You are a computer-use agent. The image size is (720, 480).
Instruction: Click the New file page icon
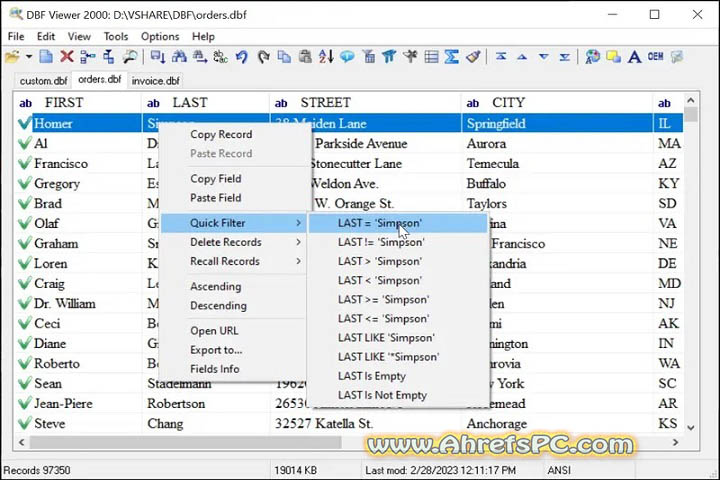coord(45,57)
